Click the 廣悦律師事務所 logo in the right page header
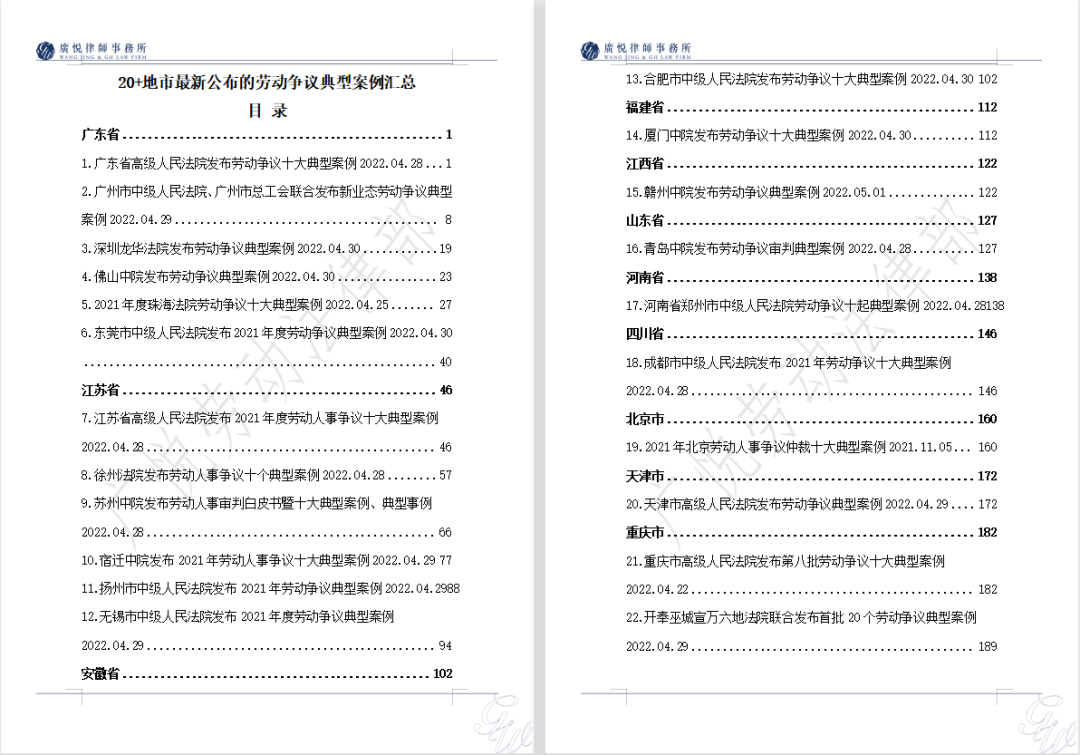This screenshot has height=755, width=1080. 636,50
